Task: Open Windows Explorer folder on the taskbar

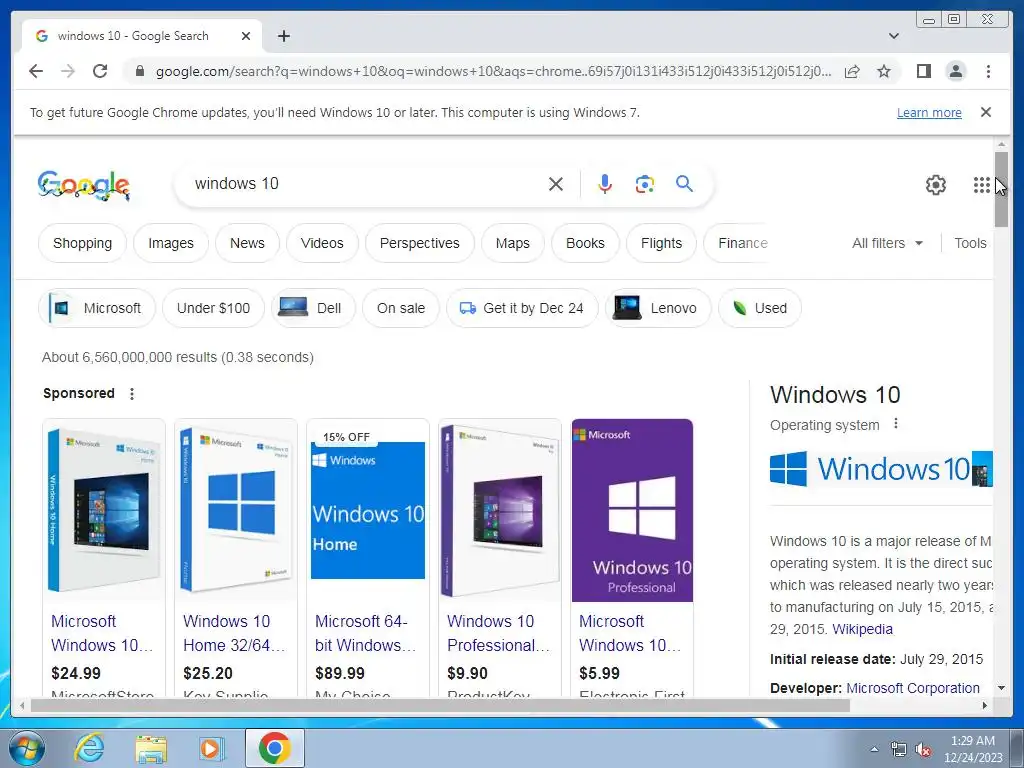Action: (x=151, y=748)
